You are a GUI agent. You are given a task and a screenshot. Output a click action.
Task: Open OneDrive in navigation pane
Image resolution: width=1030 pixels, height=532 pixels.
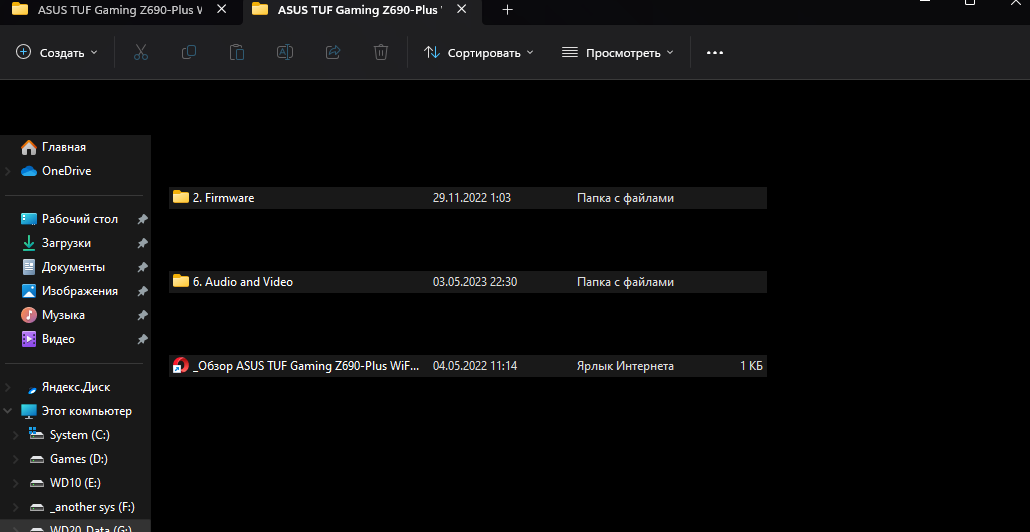coord(66,171)
